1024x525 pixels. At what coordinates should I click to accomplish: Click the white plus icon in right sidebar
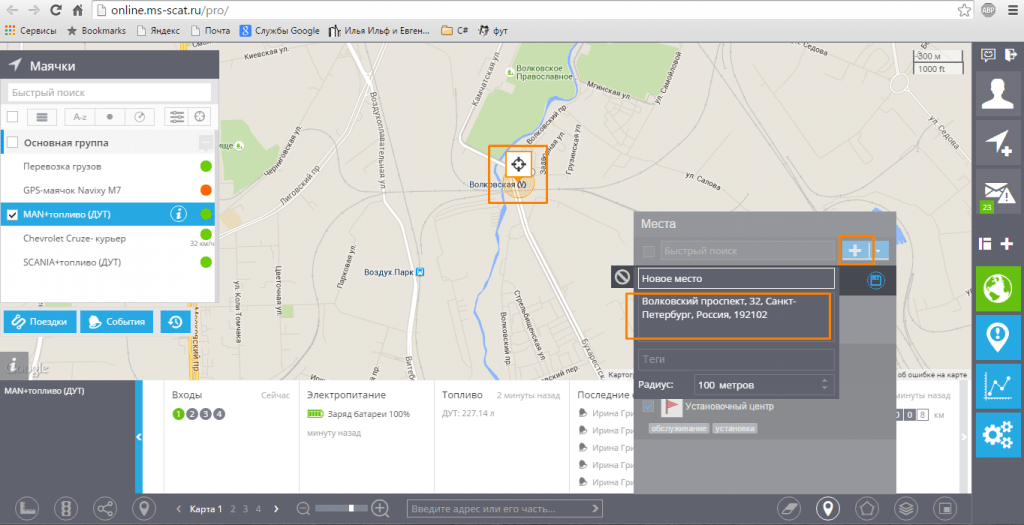pos(1007,244)
